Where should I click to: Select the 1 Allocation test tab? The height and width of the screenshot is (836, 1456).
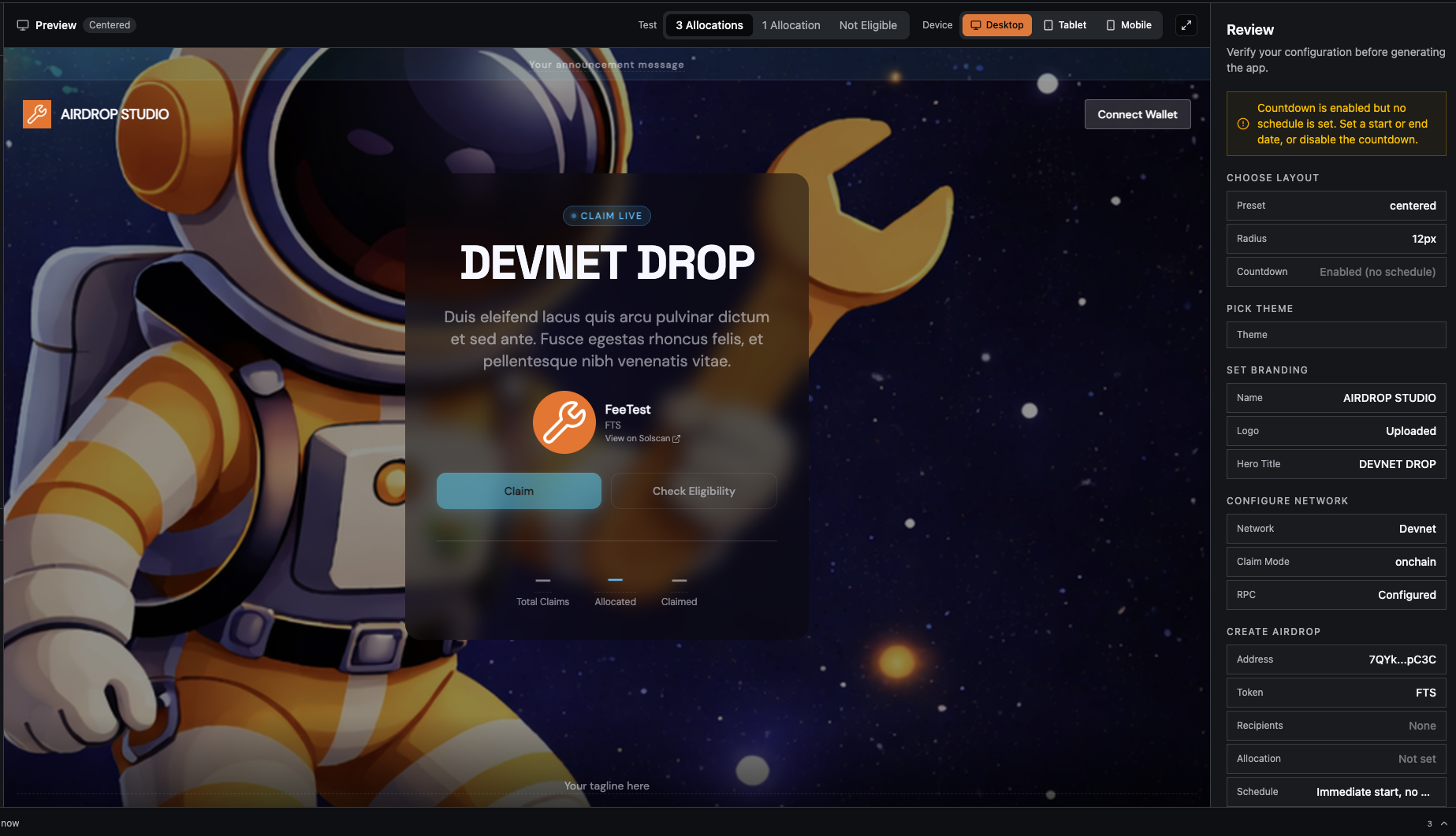tap(791, 25)
